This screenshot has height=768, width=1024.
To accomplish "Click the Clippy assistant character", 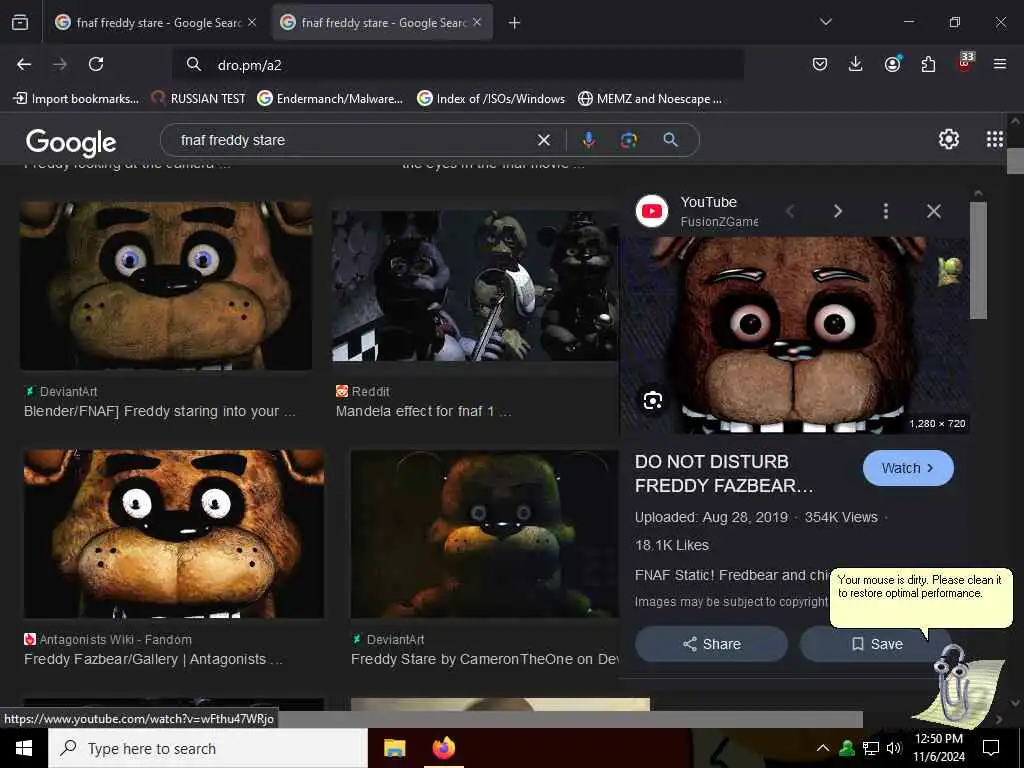I will pyautogui.click(x=957, y=684).
